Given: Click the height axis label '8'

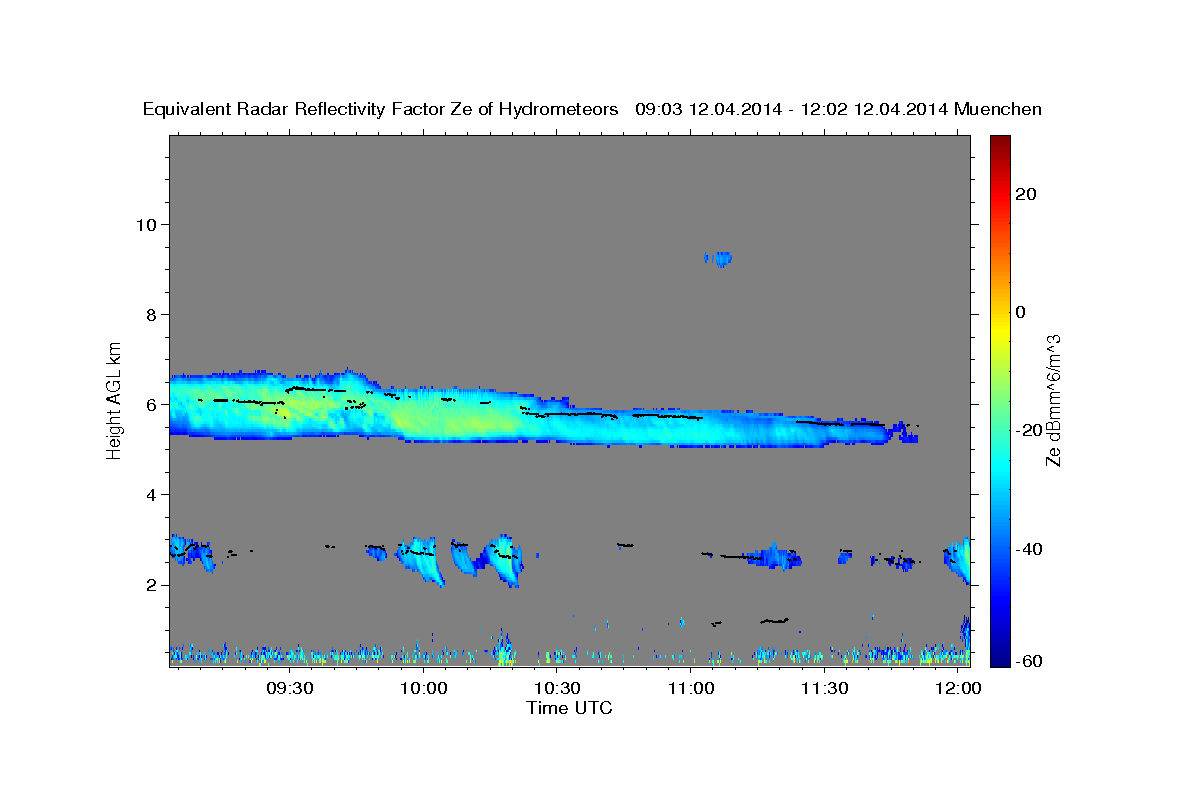Looking at the screenshot, I should point(151,314).
